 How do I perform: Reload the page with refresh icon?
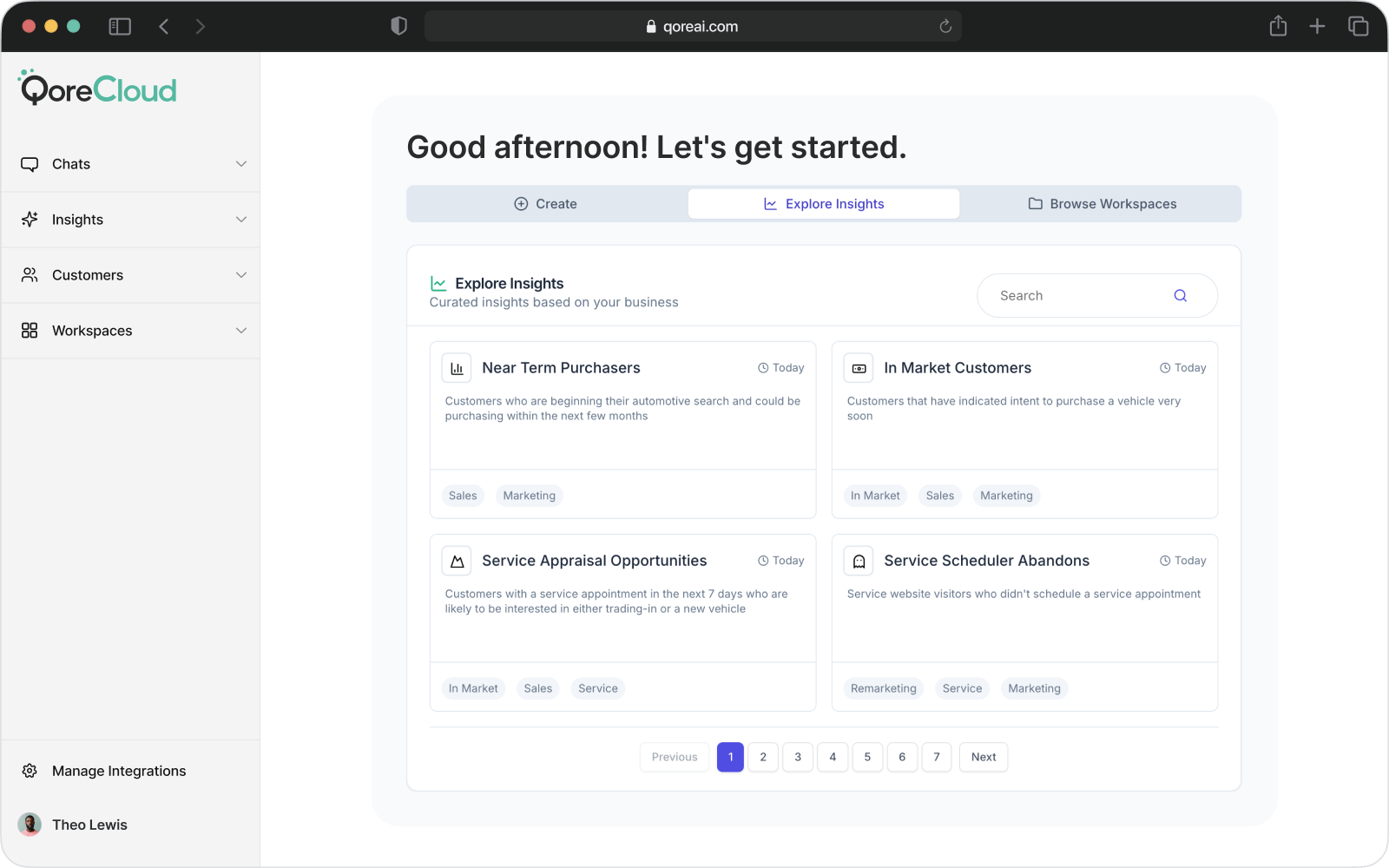point(945,26)
